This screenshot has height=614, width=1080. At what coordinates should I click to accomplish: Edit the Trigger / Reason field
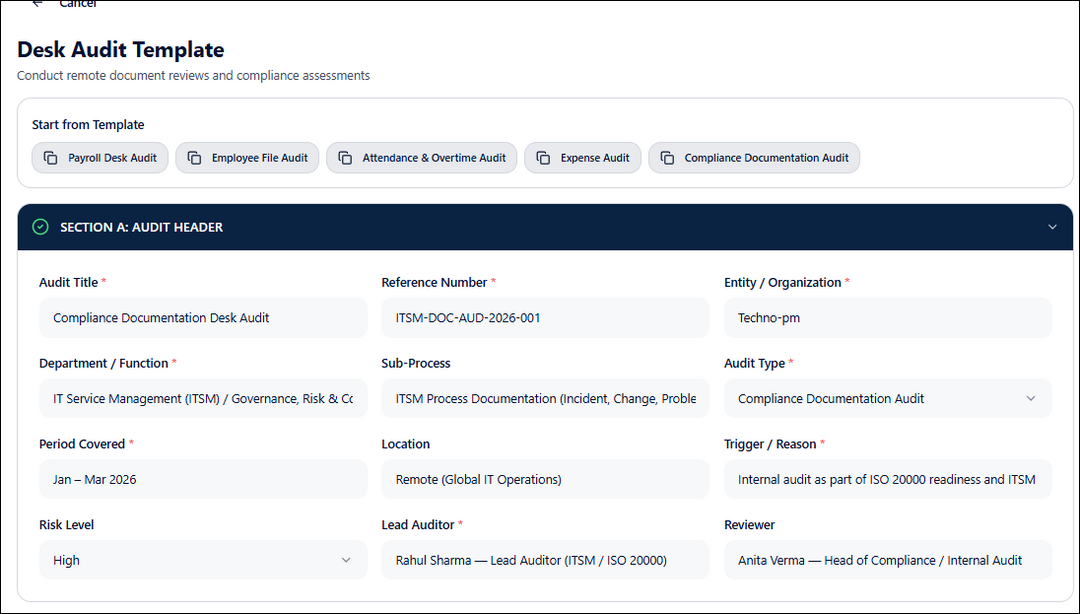[x=888, y=479]
